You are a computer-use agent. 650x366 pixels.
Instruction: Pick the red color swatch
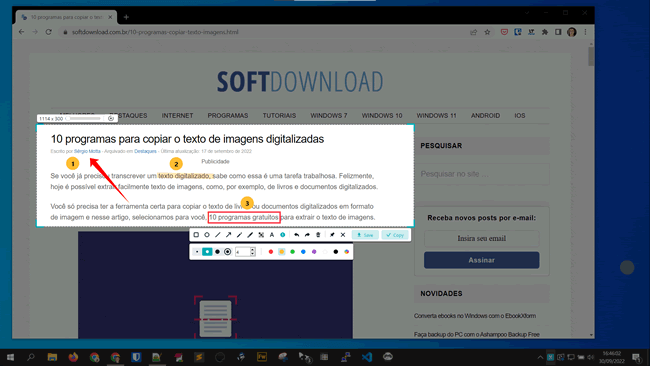click(x=271, y=252)
